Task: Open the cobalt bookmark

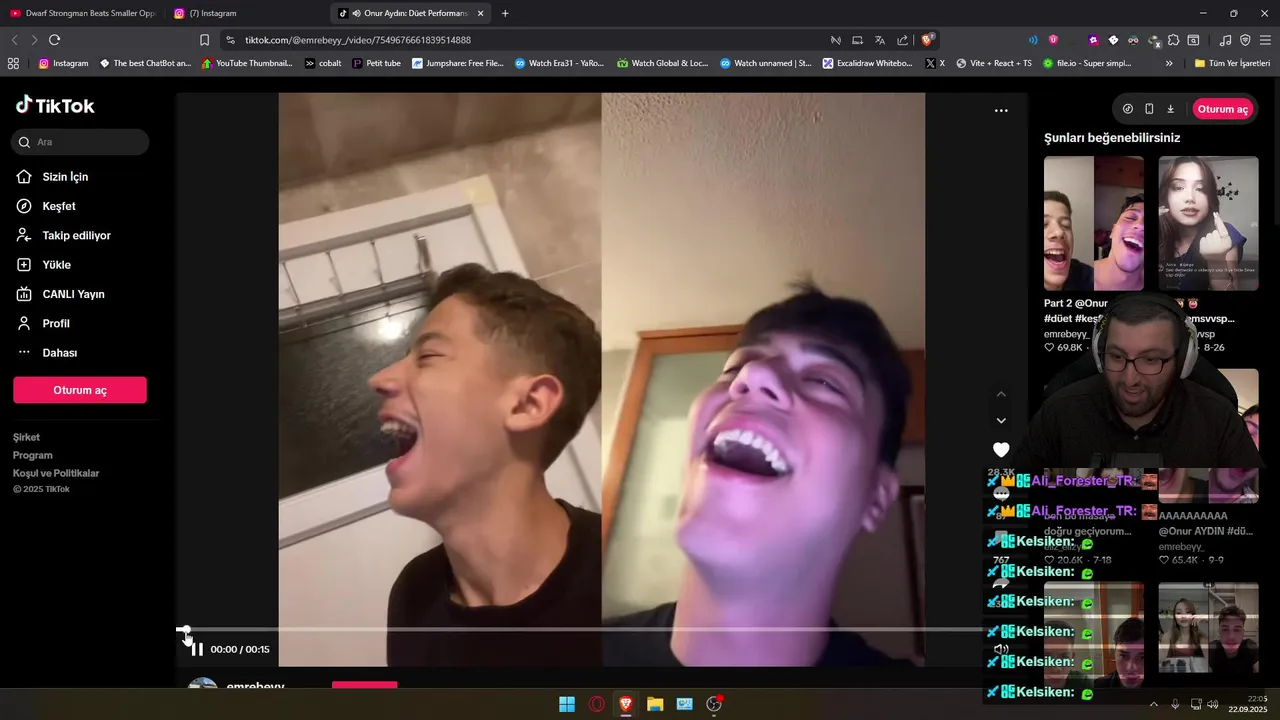Action: click(x=323, y=63)
